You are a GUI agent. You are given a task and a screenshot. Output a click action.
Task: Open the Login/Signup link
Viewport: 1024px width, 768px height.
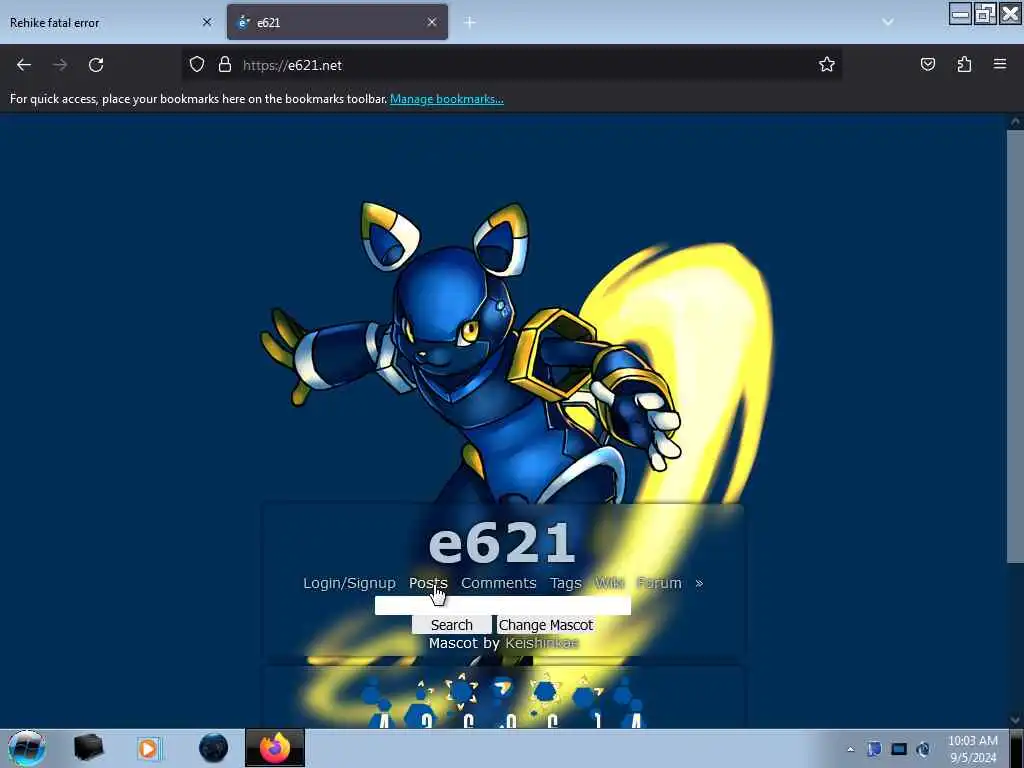coord(349,583)
